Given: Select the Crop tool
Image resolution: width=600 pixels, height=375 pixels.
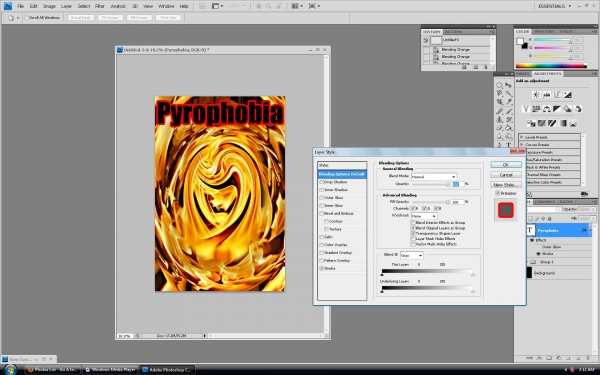Looking at the screenshot, I should pos(500,102).
